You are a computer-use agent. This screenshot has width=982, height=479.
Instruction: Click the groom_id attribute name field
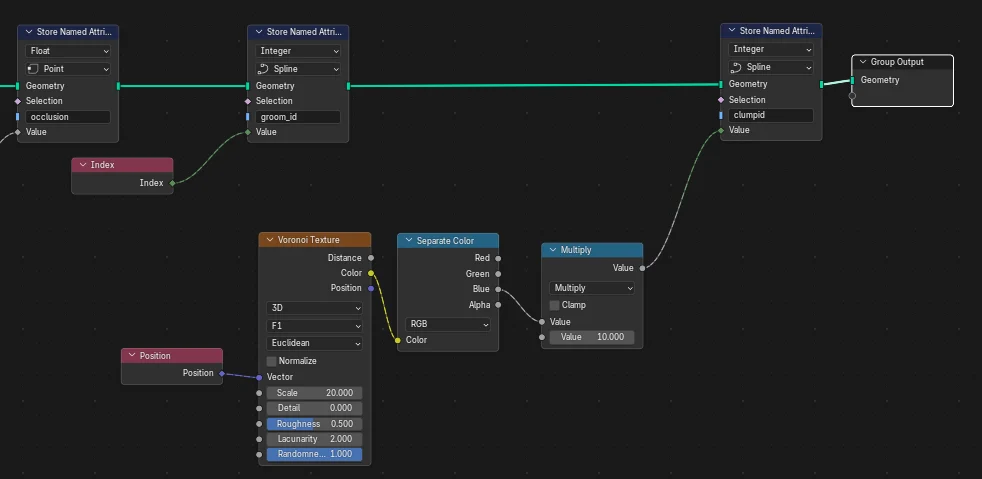297,117
